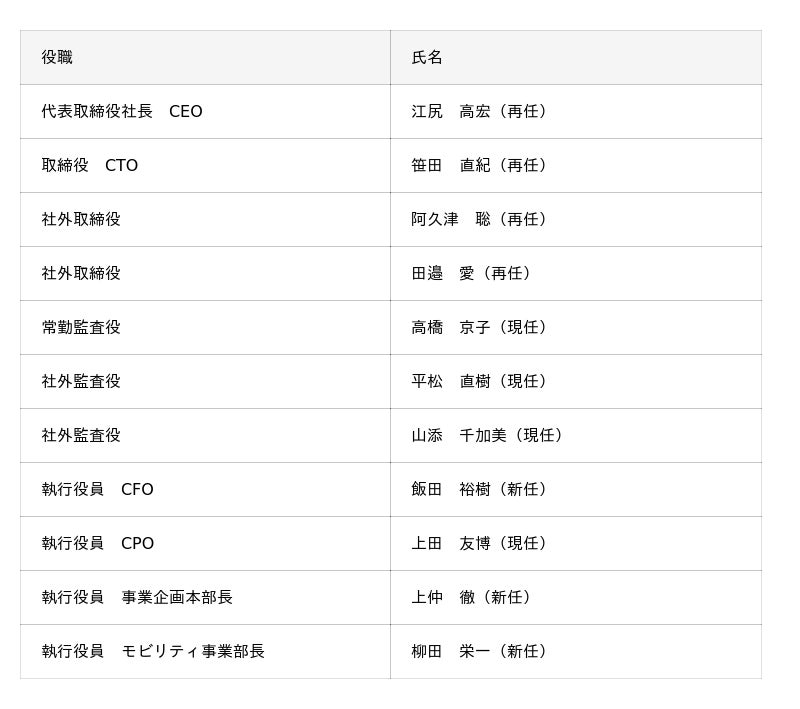Select the 執行役員 モビリティ事業部長 cell
Viewport: 800px width, 709px height.
[153, 651]
